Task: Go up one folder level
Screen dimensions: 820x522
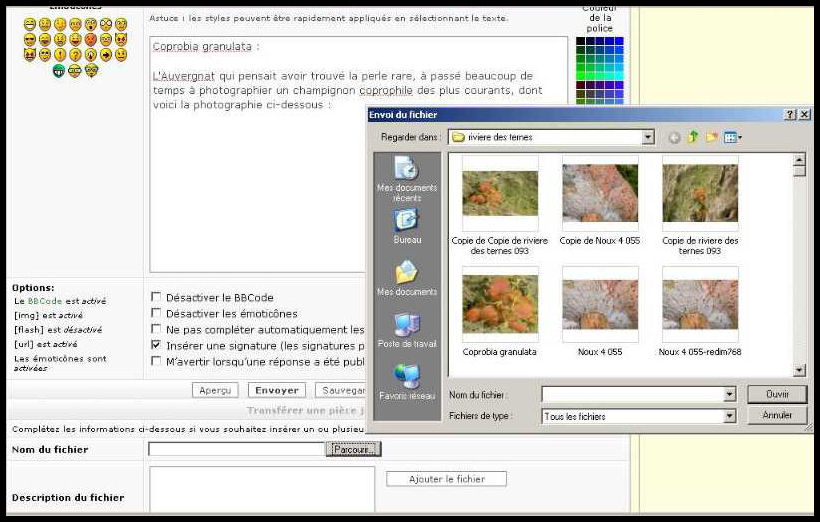Action: coord(693,137)
